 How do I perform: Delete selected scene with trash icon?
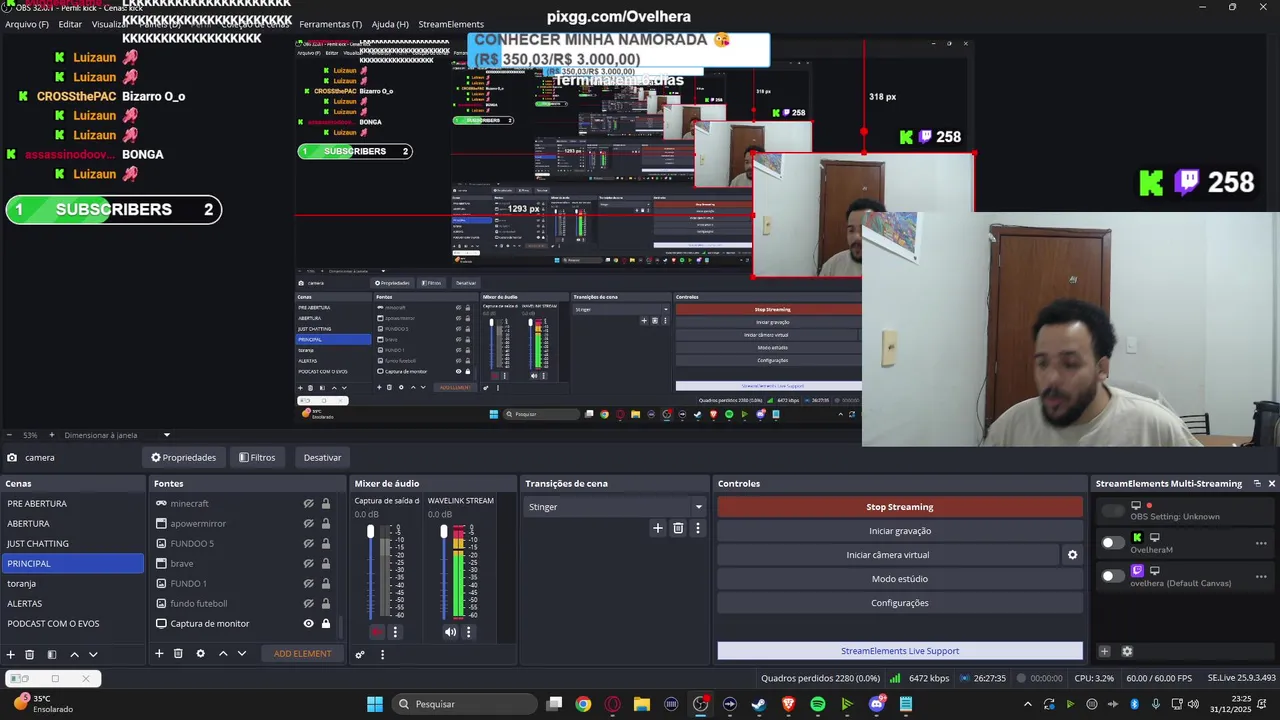click(x=30, y=654)
